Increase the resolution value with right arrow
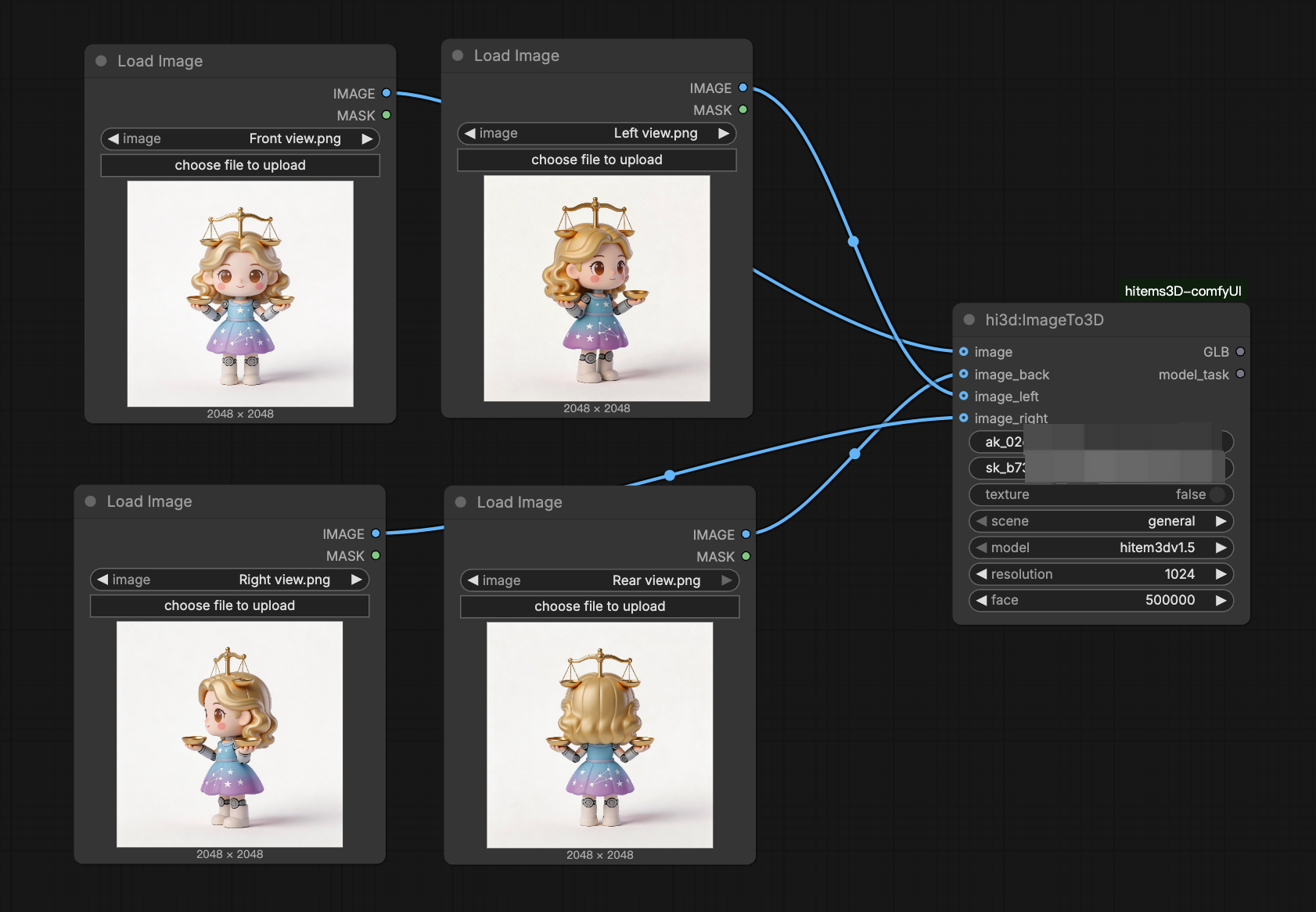The height and width of the screenshot is (912, 1316). (1221, 574)
